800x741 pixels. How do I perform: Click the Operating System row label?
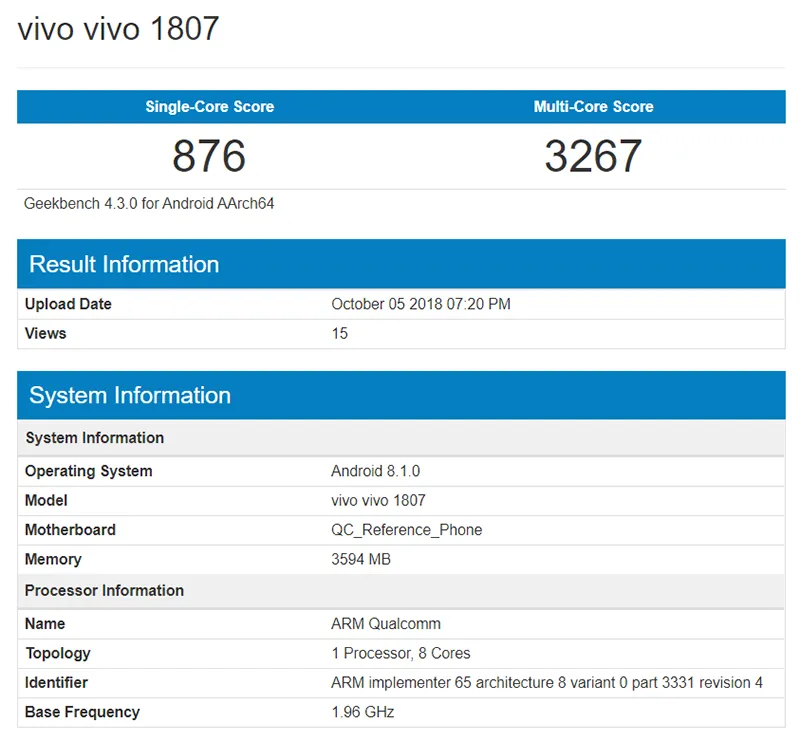tap(88, 471)
